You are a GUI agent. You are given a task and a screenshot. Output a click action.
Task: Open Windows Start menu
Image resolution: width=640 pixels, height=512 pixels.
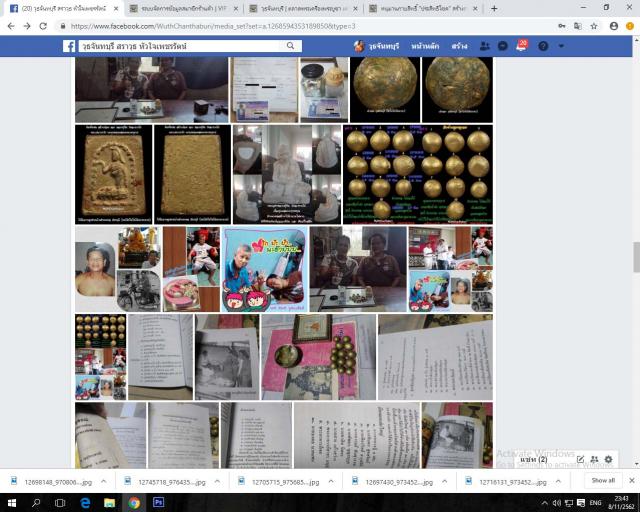click(x=11, y=503)
